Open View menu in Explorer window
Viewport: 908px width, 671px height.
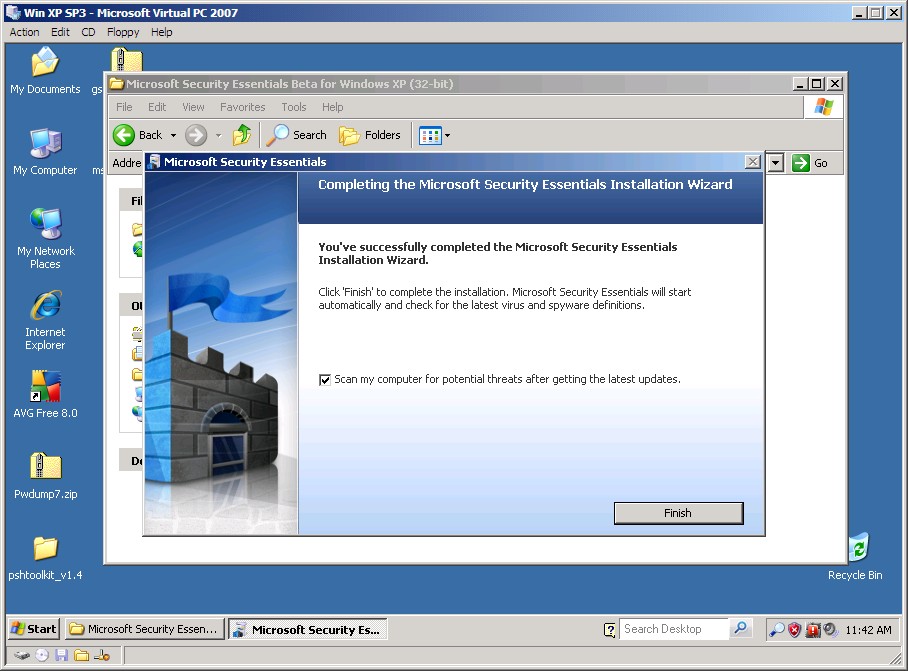click(x=193, y=107)
